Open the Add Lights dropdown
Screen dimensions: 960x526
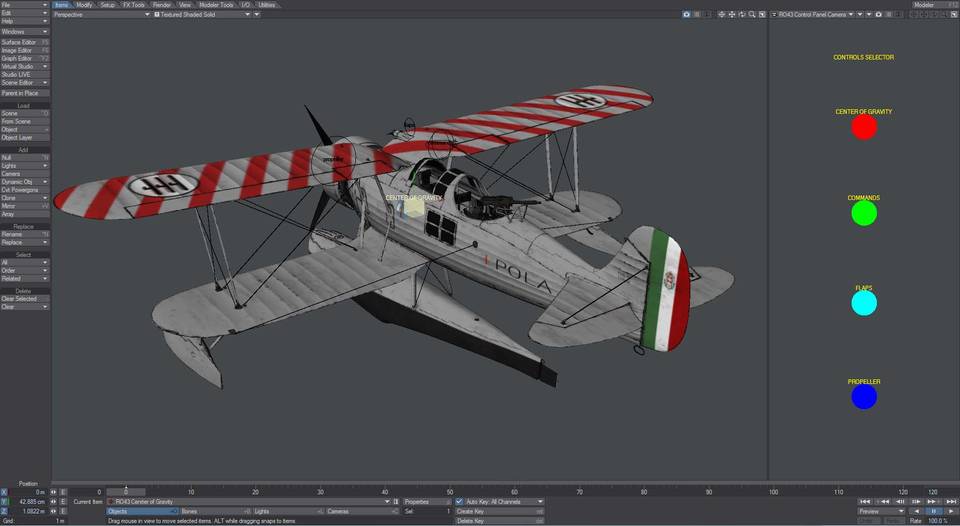pos(24,165)
